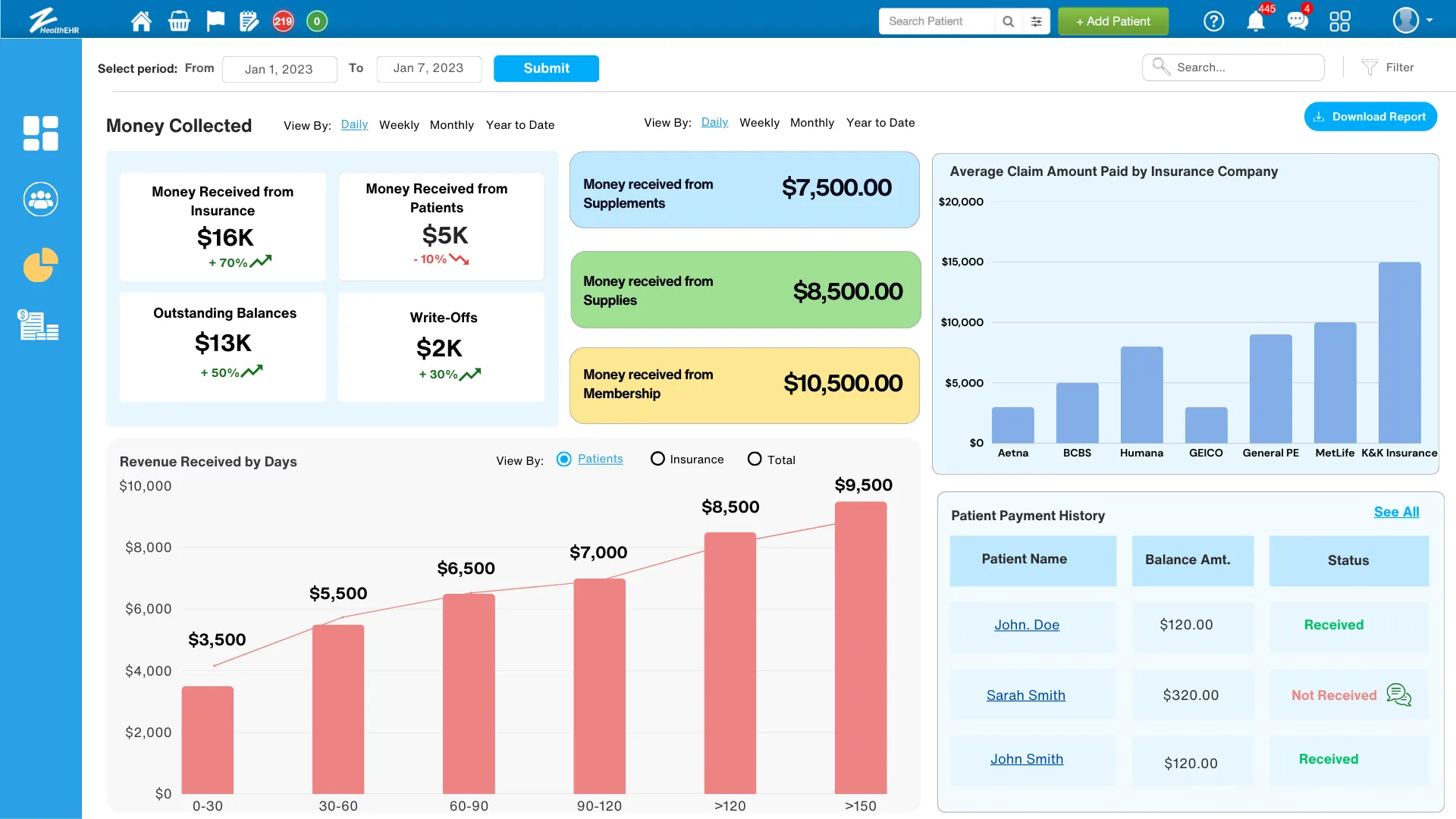1456x819 pixels.
Task: Open the search filter sliders control
Action: pos(1037,21)
